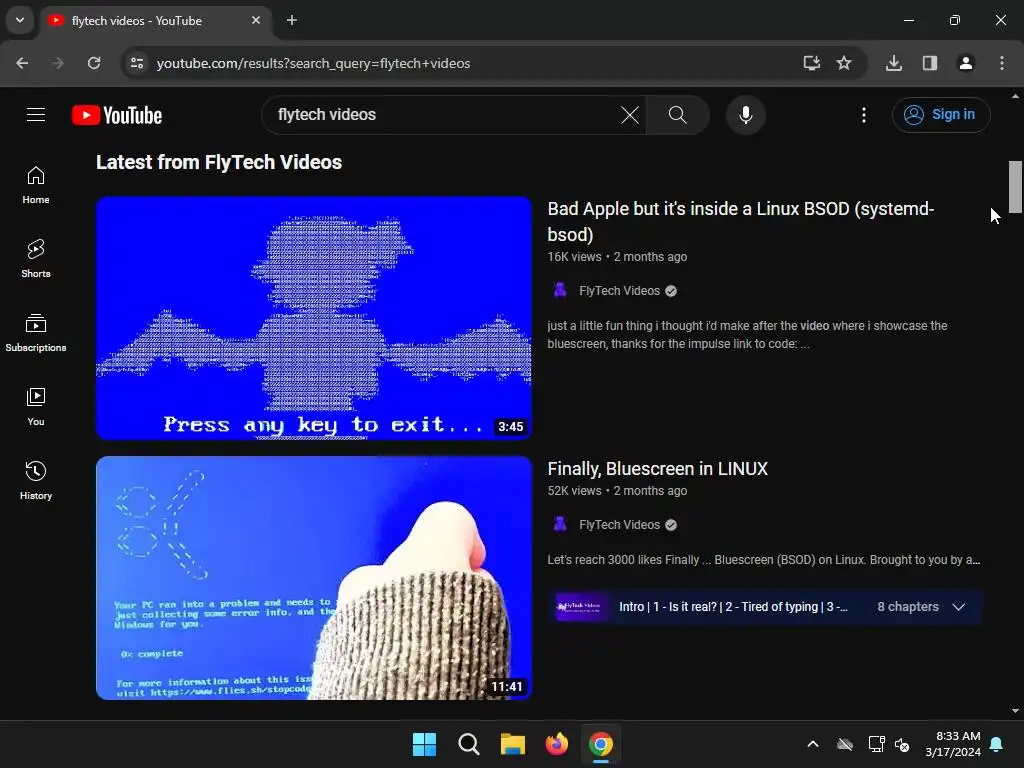Open the network tray icon
Viewport: 1024px width, 768px height.
click(x=876, y=744)
